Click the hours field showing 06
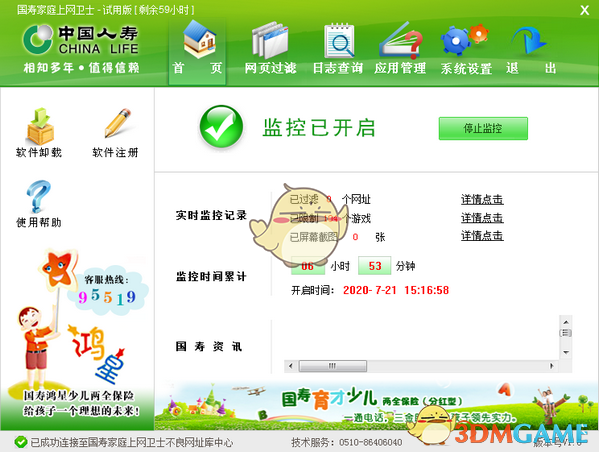This screenshot has width=599, height=452. (308, 266)
